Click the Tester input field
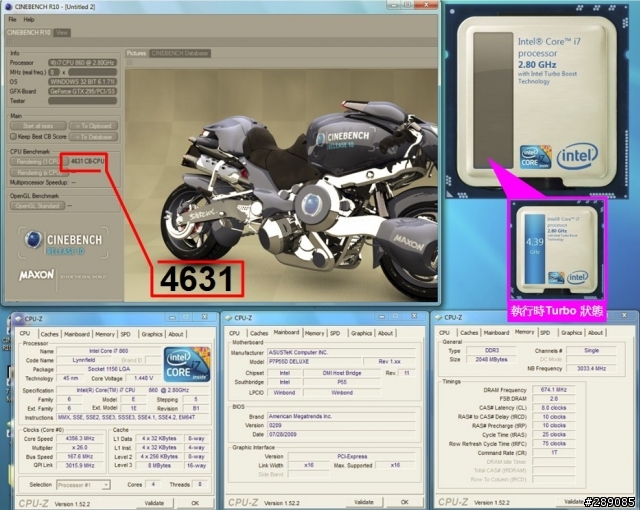The image size is (640, 510). tap(82, 101)
